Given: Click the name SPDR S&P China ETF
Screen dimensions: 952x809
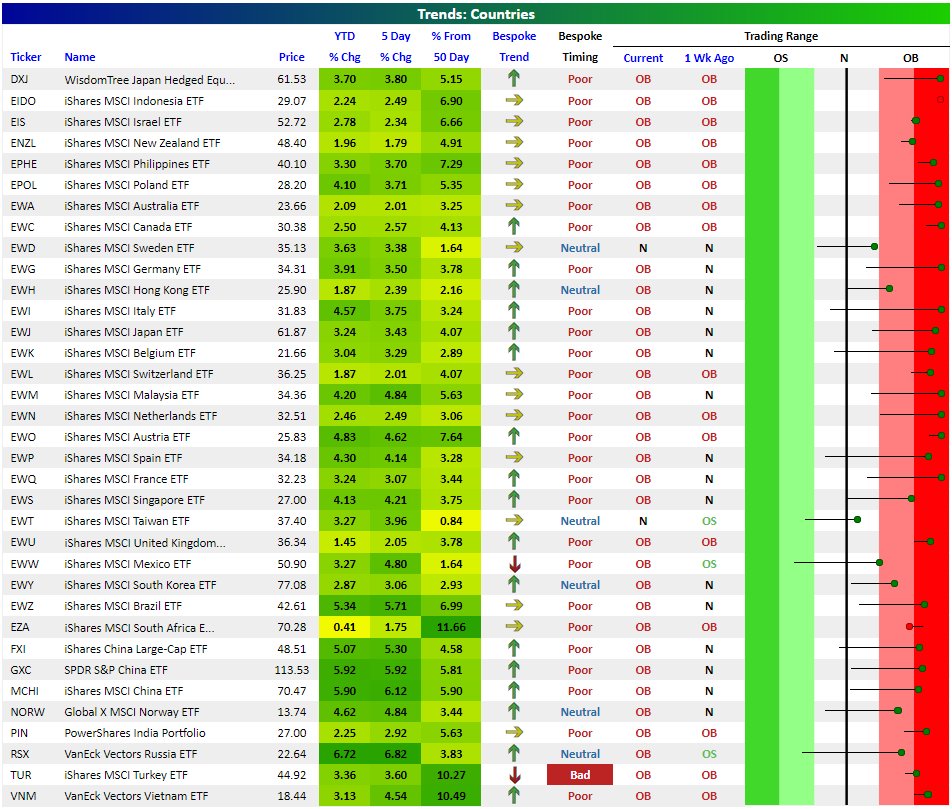Looking at the screenshot, I should tap(115, 670).
